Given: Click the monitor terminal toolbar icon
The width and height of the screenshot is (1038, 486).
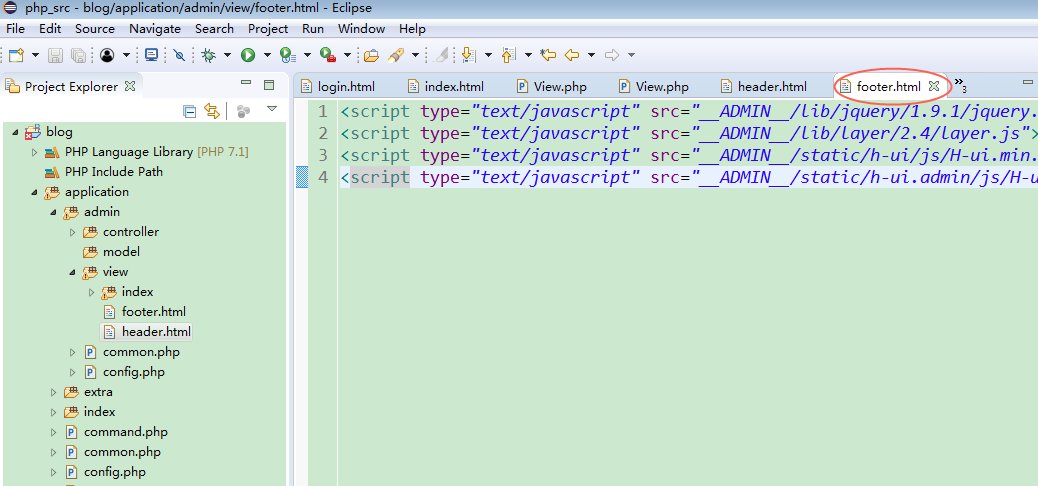Looking at the screenshot, I should 152,55.
